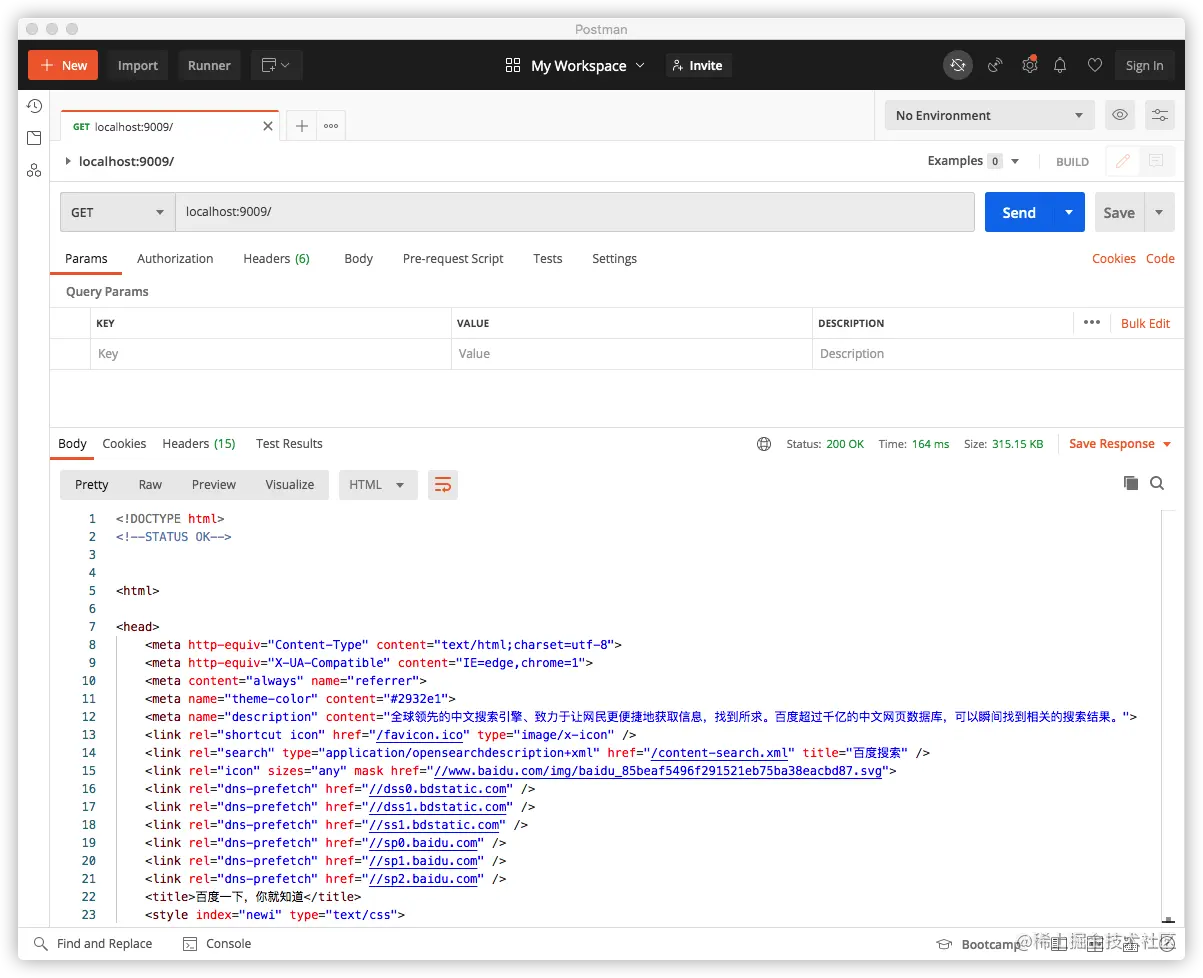Open Find and Replace in status bar
The image size is (1203, 978).
click(x=93, y=943)
